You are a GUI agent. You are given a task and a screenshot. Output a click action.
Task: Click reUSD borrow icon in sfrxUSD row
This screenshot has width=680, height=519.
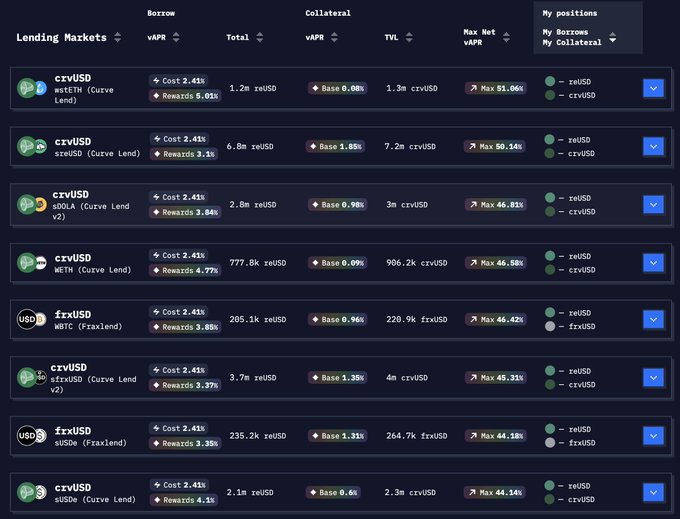point(550,371)
